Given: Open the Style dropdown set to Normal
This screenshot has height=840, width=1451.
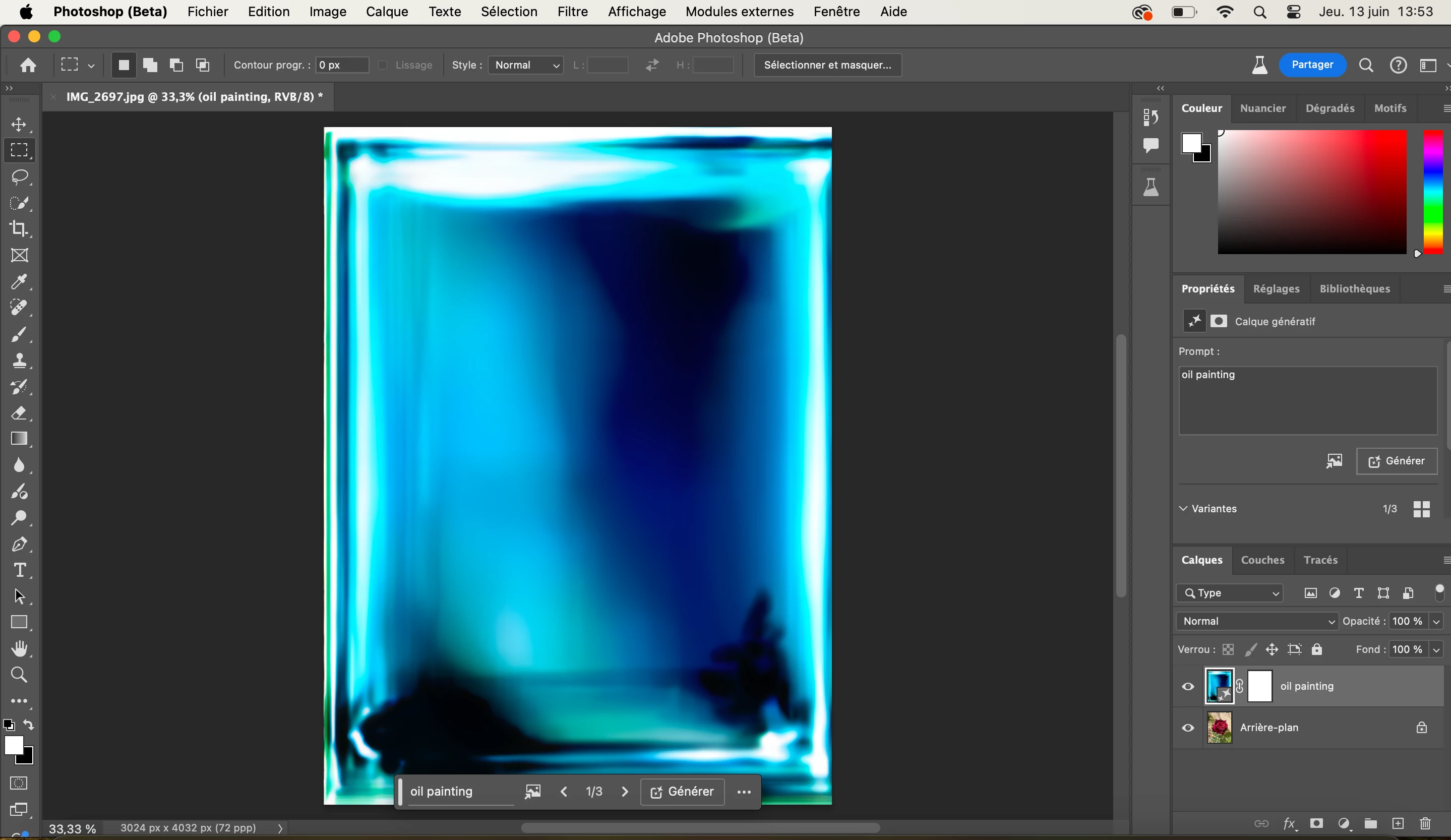Looking at the screenshot, I should (525, 65).
